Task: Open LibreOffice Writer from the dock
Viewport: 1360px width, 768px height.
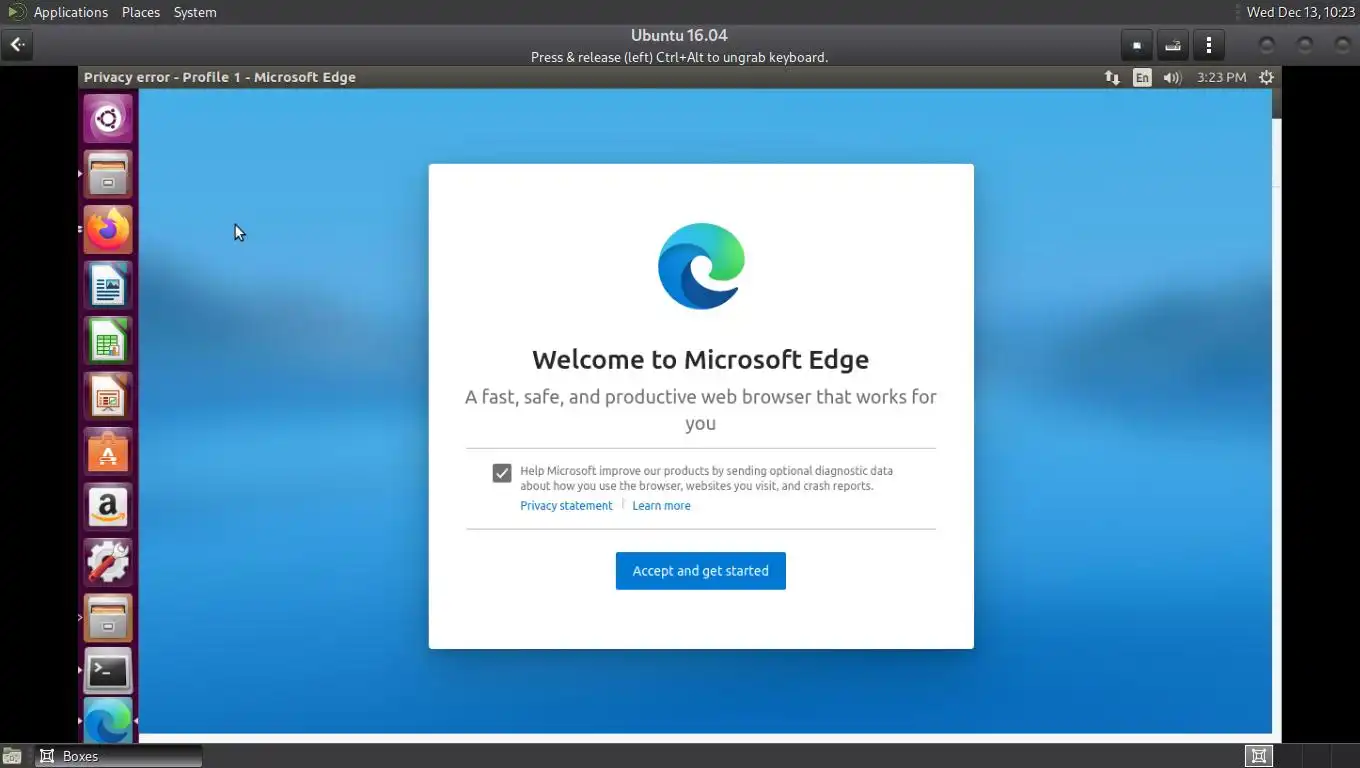Action: point(108,286)
